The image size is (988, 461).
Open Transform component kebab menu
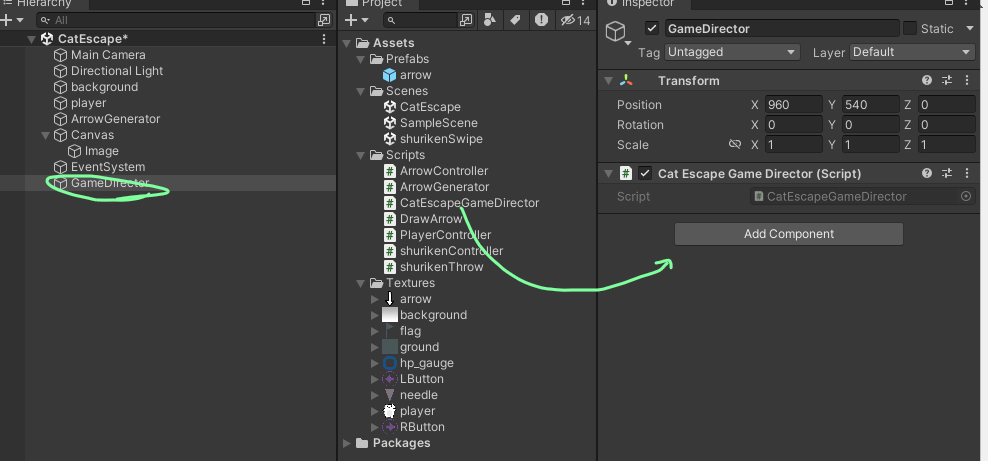[x=967, y=81]
